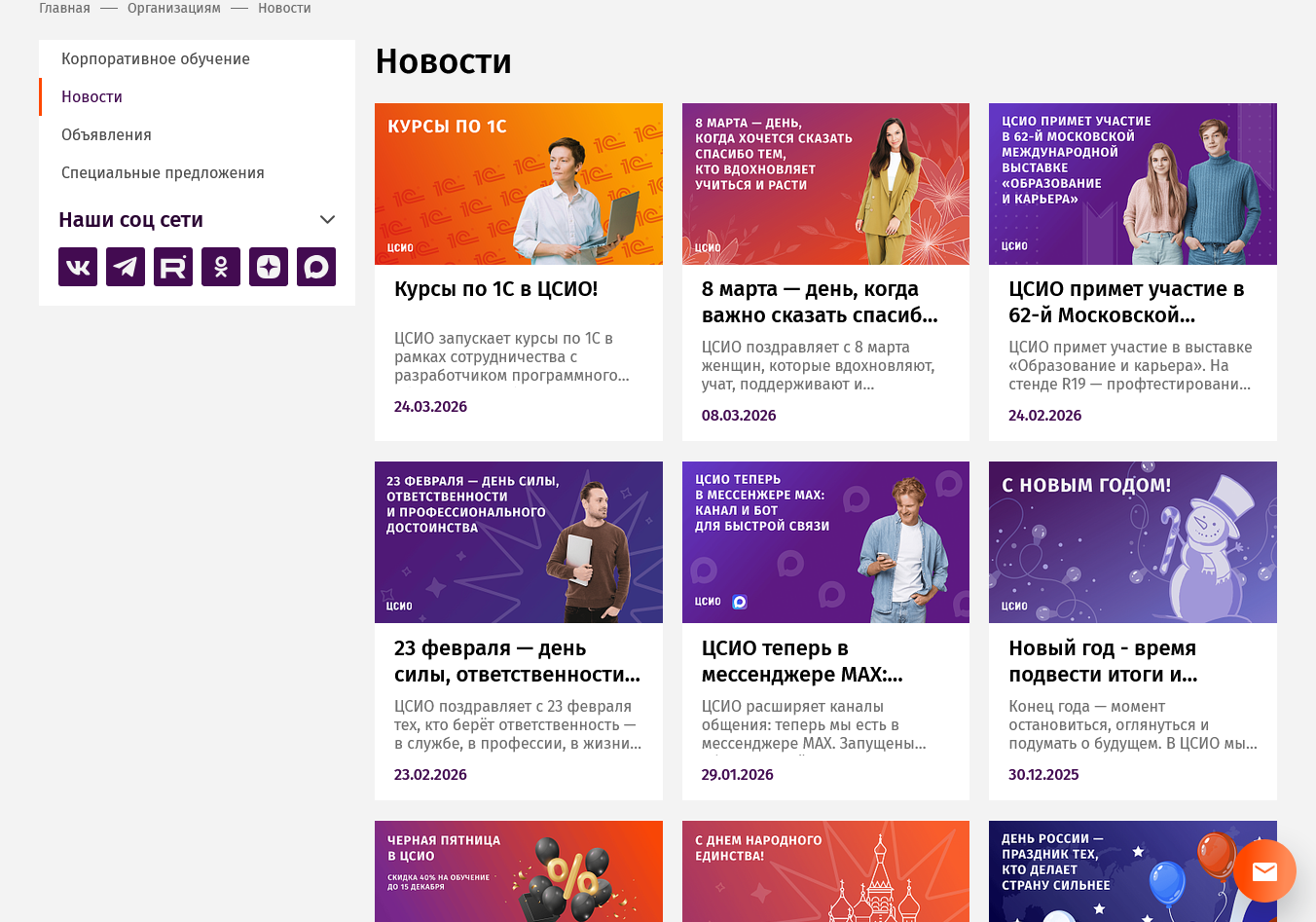The image size is (1316, 922).
Task: Open Курсы по 1С banner image
Action: [x=519, y=184]
